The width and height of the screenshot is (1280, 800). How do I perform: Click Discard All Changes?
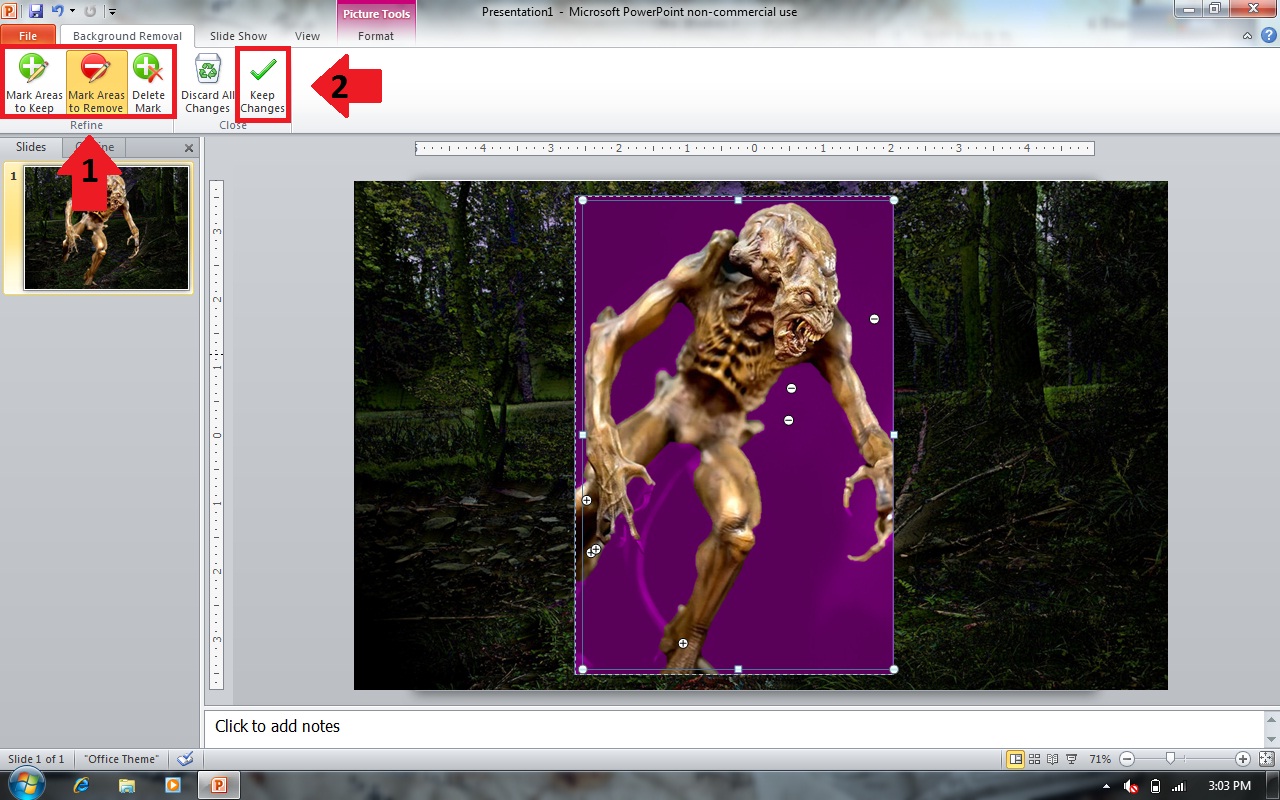[x=208, y=83]
